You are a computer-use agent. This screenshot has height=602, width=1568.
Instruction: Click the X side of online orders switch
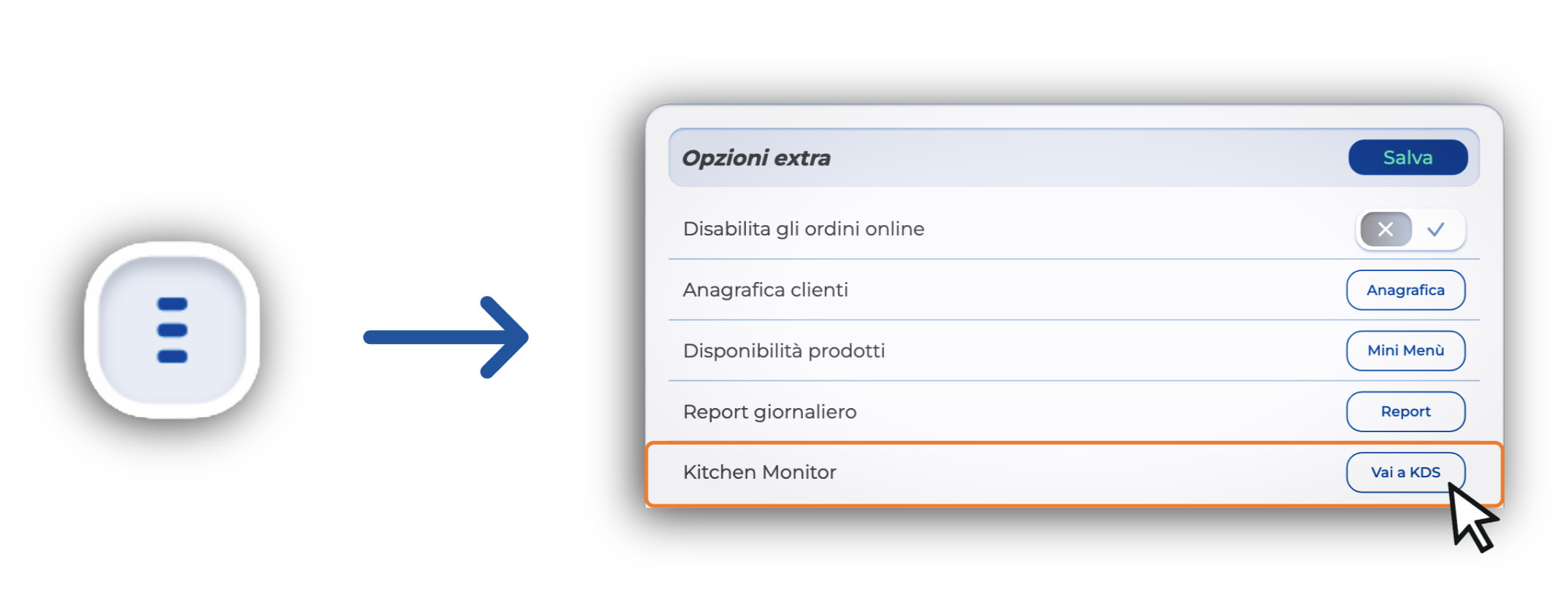[x=1385, y=230]
